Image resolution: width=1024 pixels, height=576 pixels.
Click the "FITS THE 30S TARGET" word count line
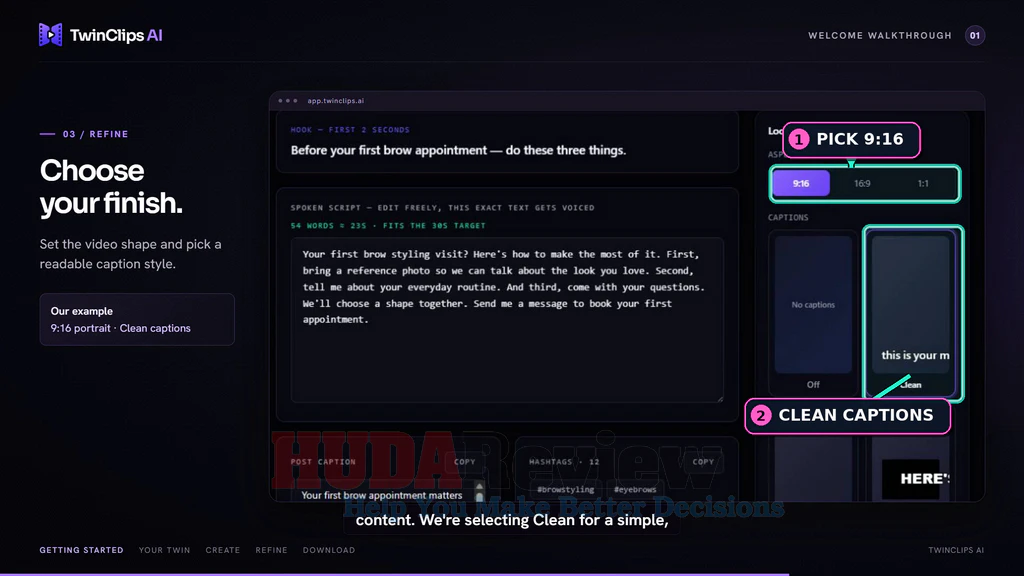[388, 225]
